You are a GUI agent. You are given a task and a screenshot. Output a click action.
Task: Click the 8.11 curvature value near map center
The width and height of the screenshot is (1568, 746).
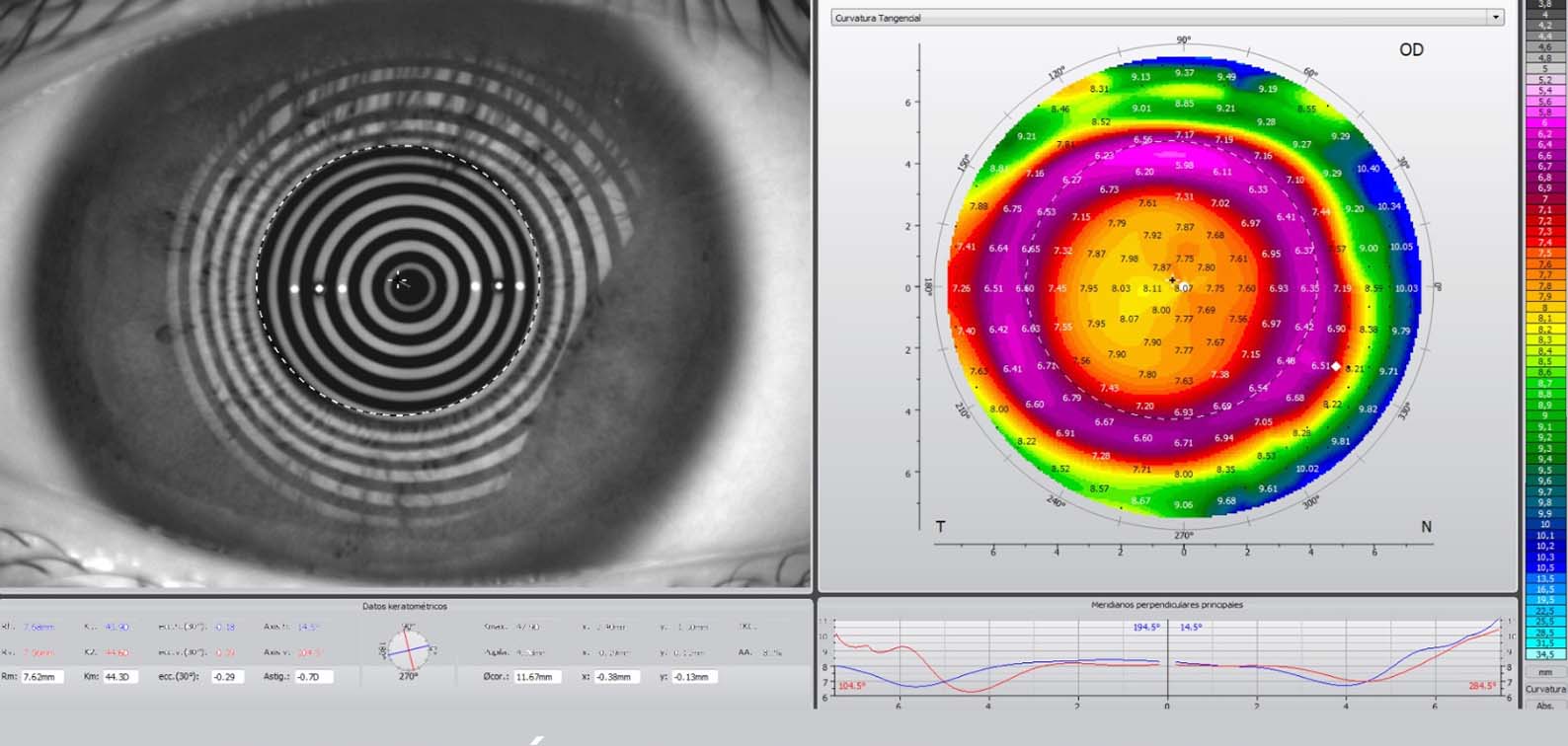1152,288
